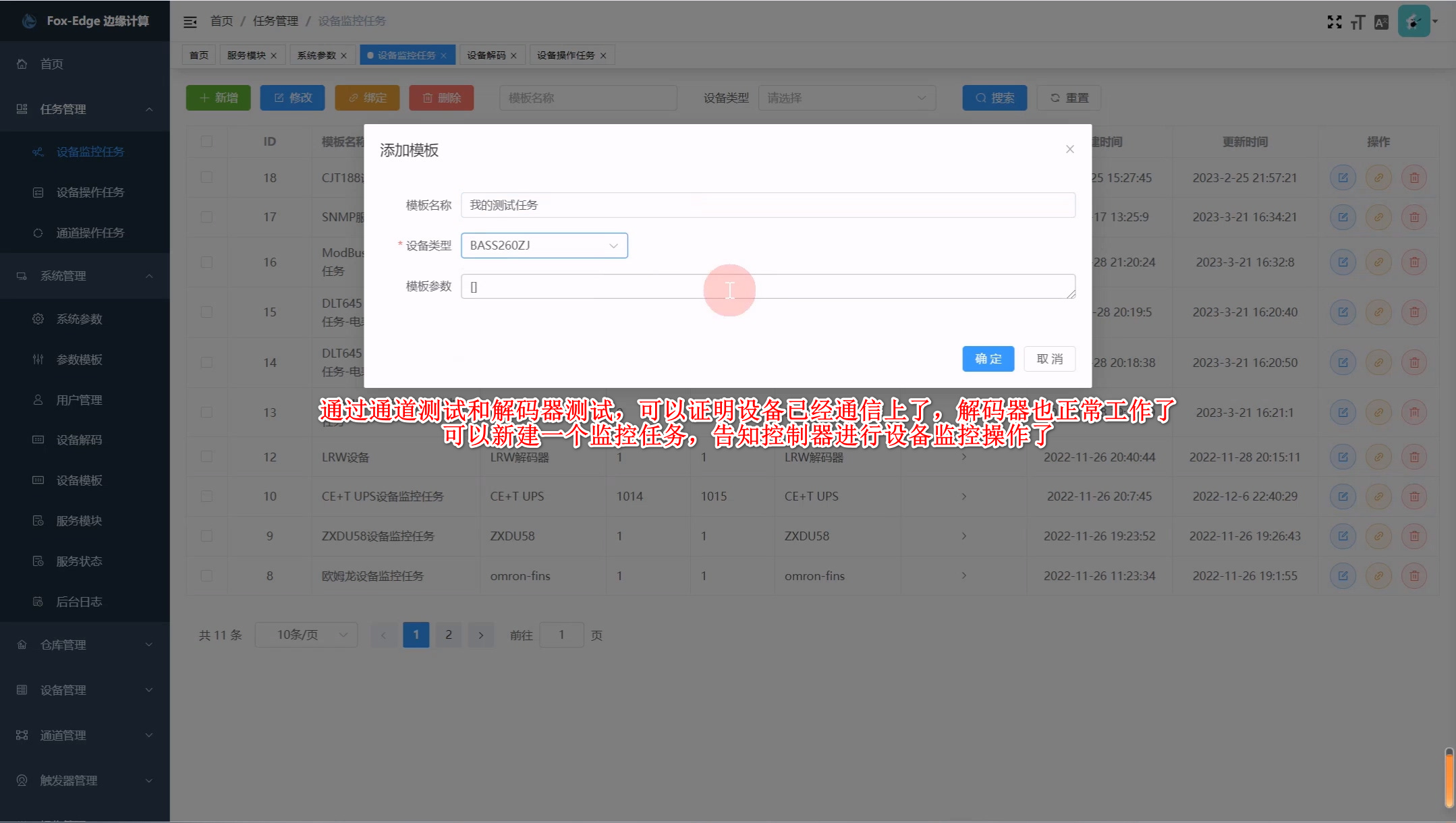
Task: Open the font size settings icon
Action: point(1357,22)
